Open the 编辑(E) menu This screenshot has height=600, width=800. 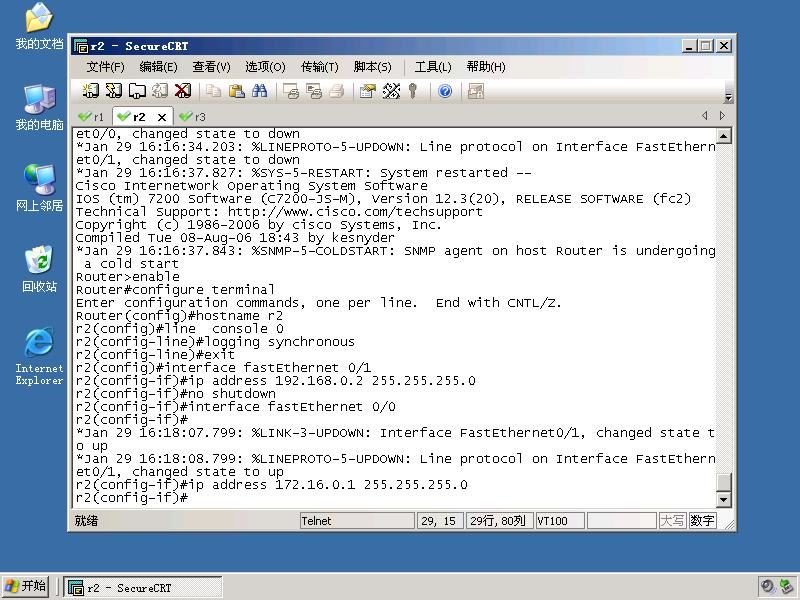tap(159, 67)
